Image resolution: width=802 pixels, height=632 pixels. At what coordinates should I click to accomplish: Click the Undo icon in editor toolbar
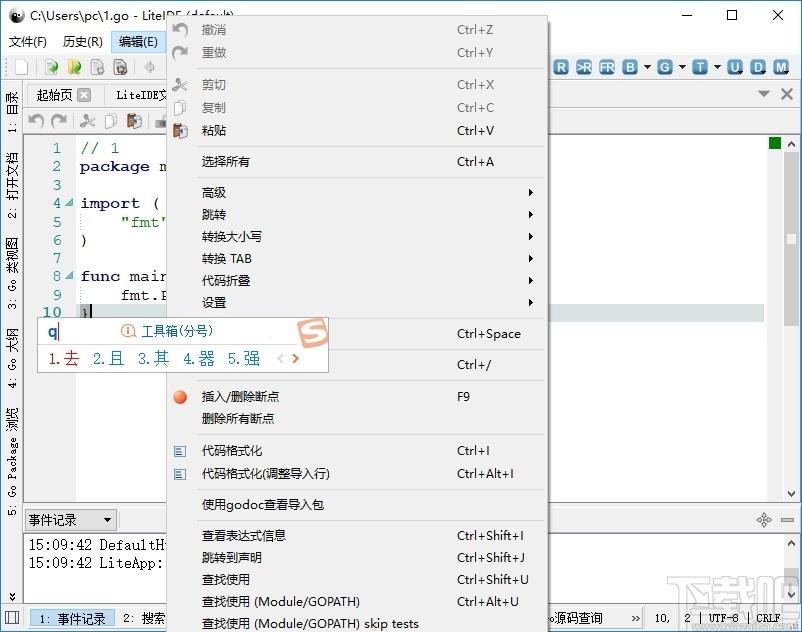(36, 121)
